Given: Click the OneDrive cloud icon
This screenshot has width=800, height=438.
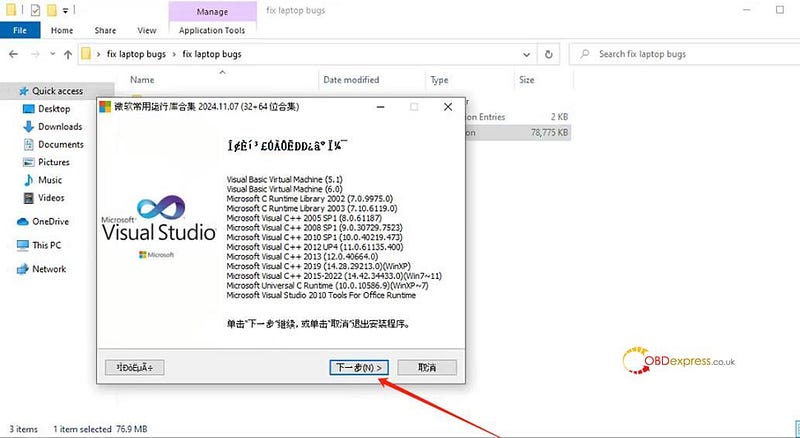Looking at the screenshot, I should coord(22,222).
